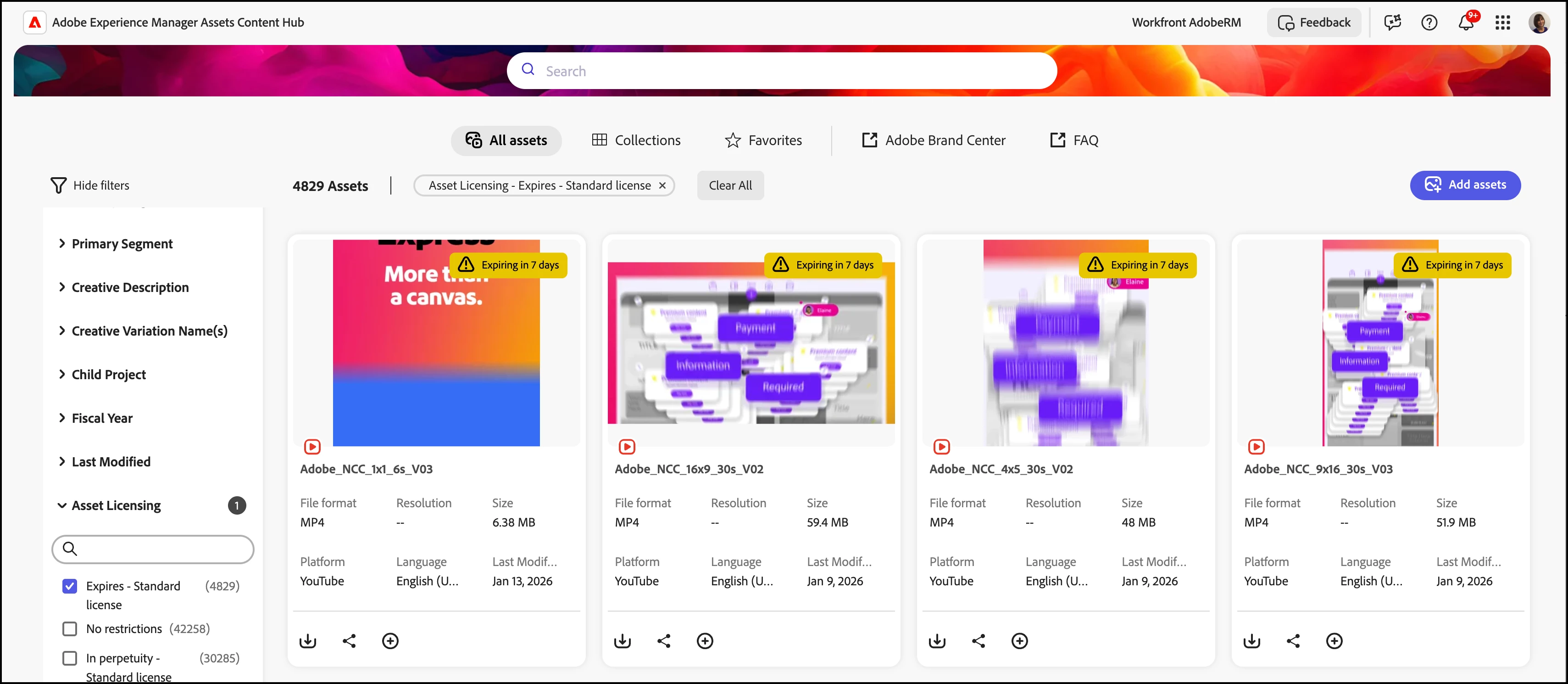
Task: Check the No restrictions filter
Action: point(70,628)
